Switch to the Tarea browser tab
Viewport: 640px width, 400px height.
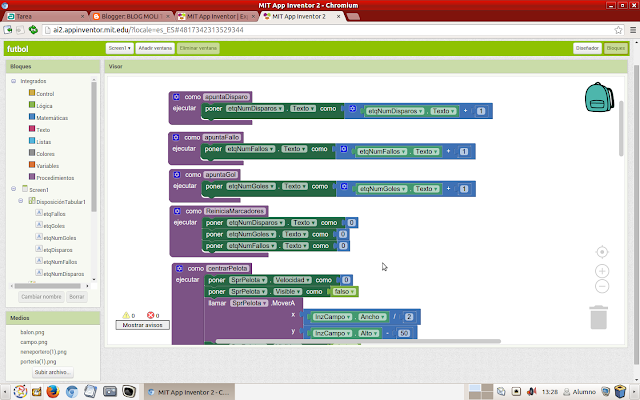[46, 16]
